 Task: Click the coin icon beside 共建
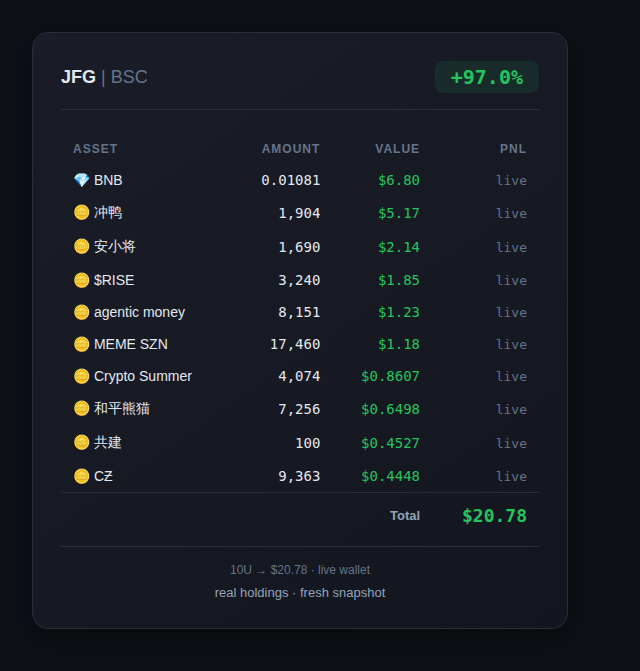81,442
